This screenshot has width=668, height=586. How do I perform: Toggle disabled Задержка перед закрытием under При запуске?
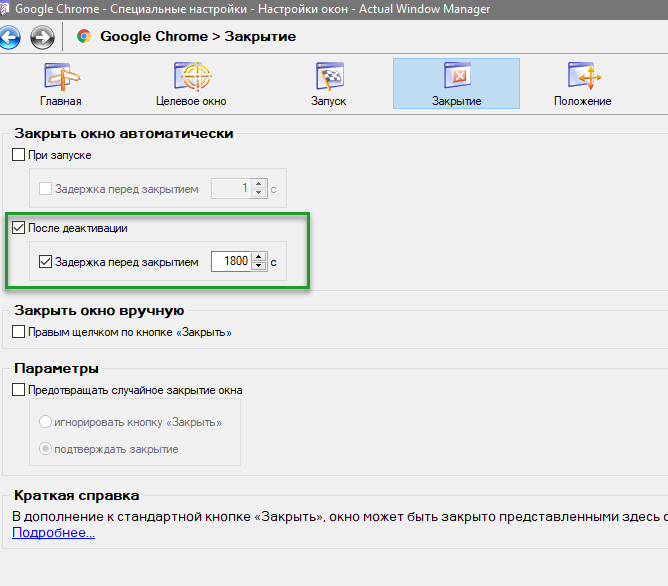[x=45, y=189]
